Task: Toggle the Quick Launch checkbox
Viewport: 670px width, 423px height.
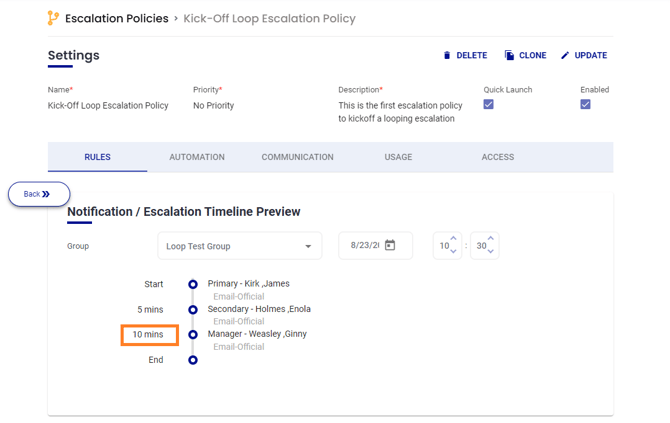Action: (488, 104)
